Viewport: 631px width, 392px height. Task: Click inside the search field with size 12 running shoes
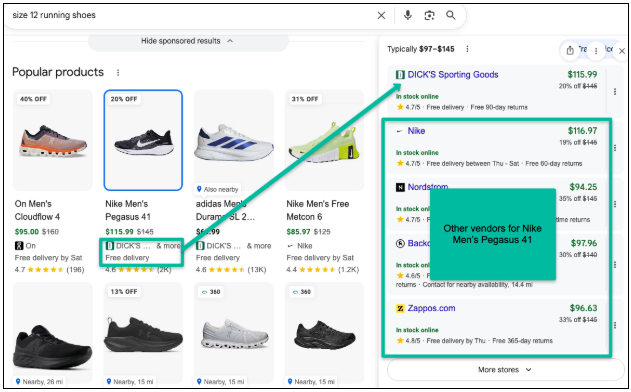coord(189,15)
